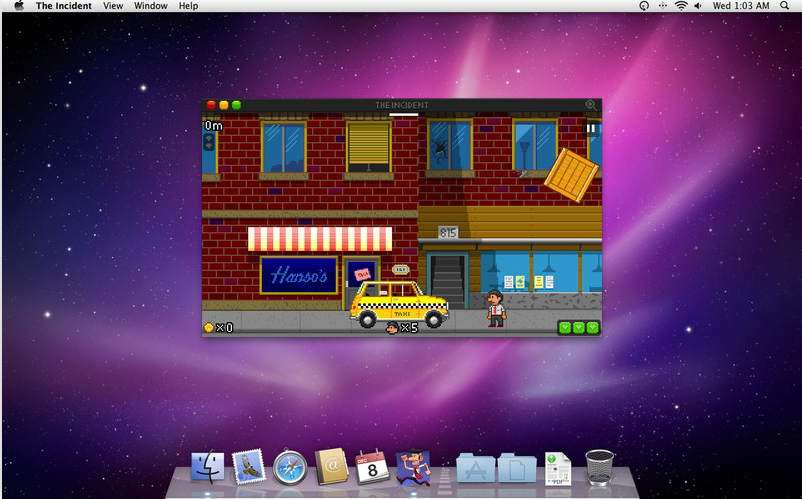Click the zoom magnifier in game title bar
This screenshot has height=499, width=802.
coord(591,105)
